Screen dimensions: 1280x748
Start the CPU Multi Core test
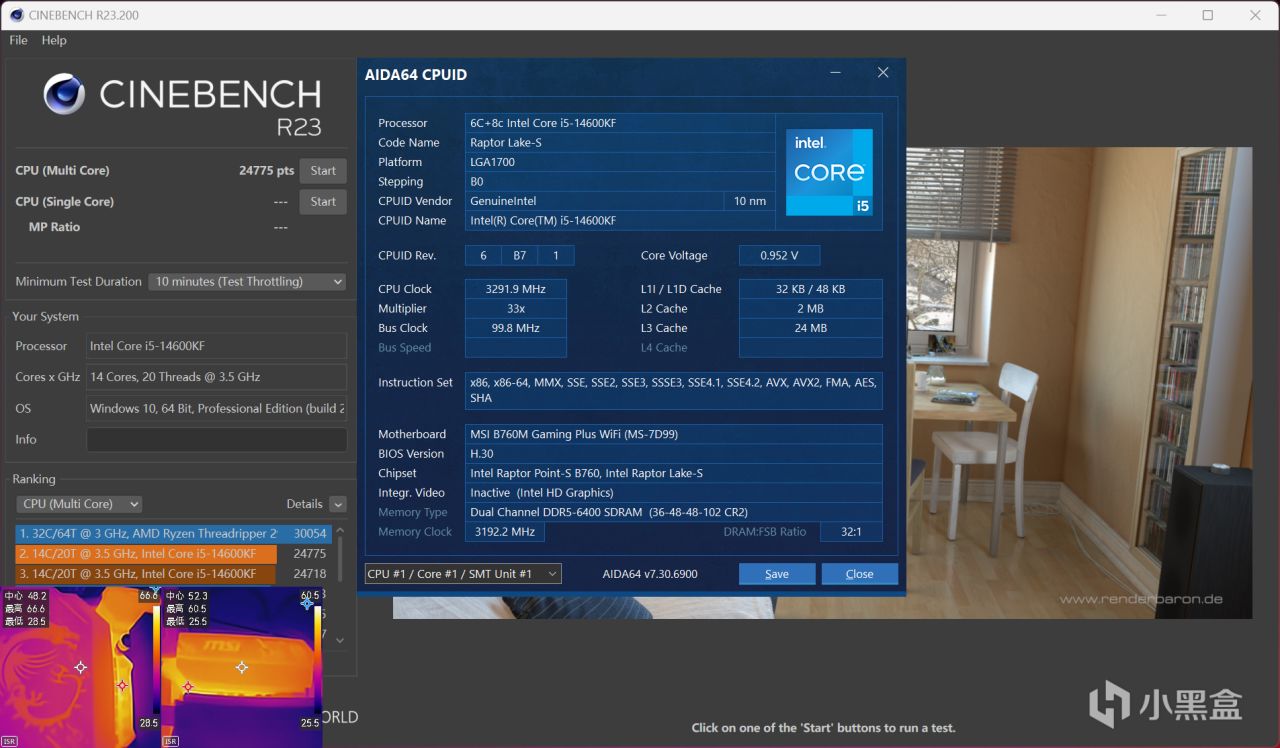point(323,171)
